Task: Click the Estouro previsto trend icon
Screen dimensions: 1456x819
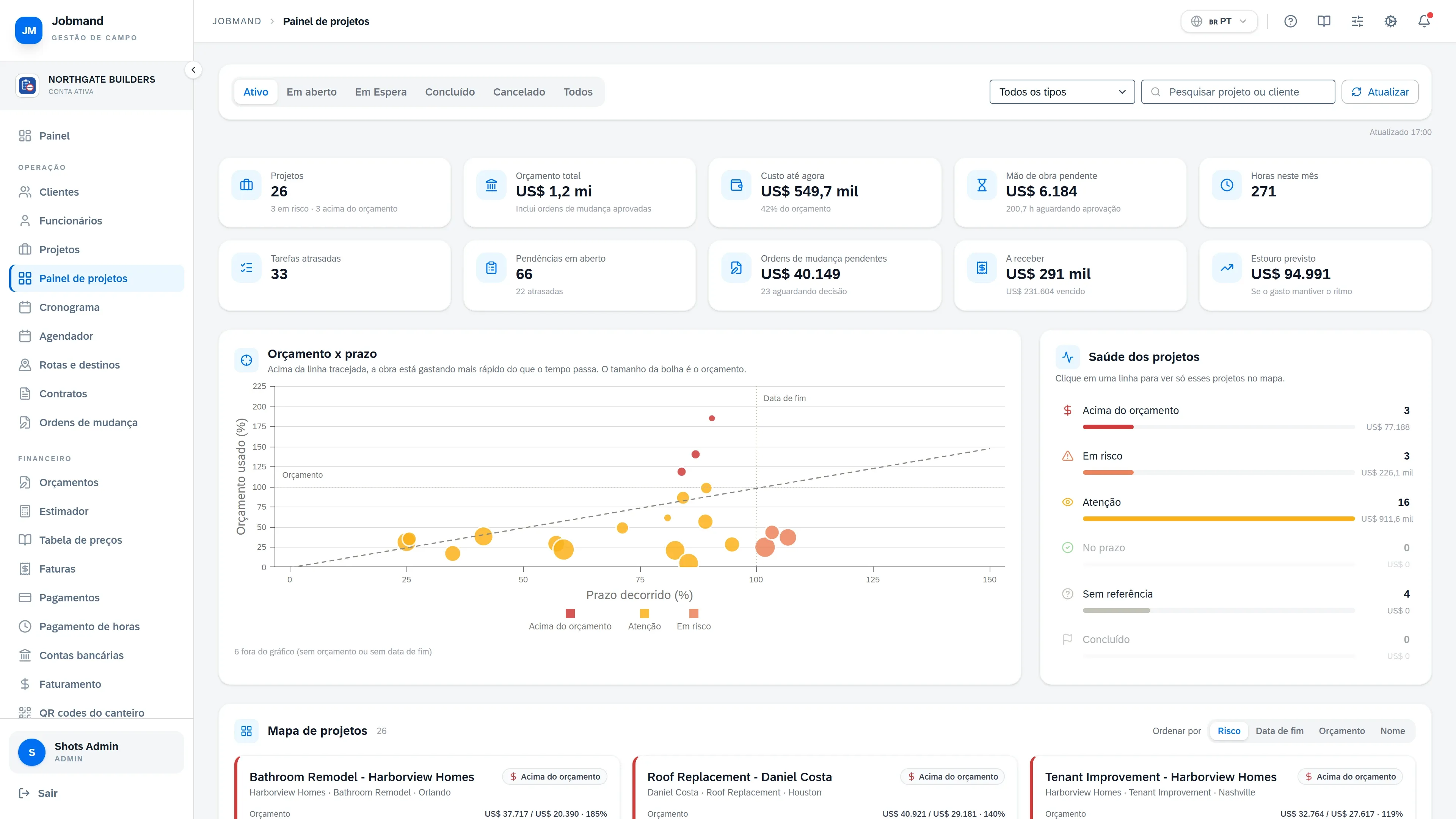Action: pyautogui.click(x=1227, y=267)
